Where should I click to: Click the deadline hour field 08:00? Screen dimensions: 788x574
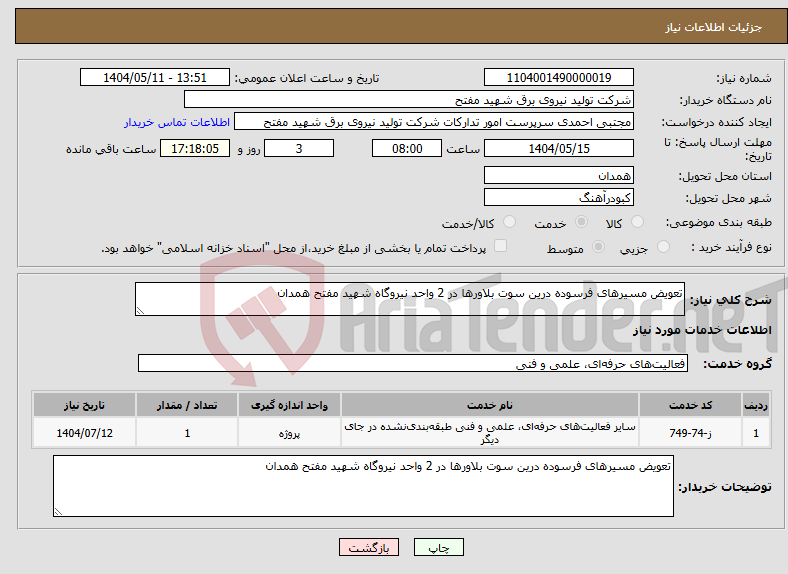(x=407, y=148)
